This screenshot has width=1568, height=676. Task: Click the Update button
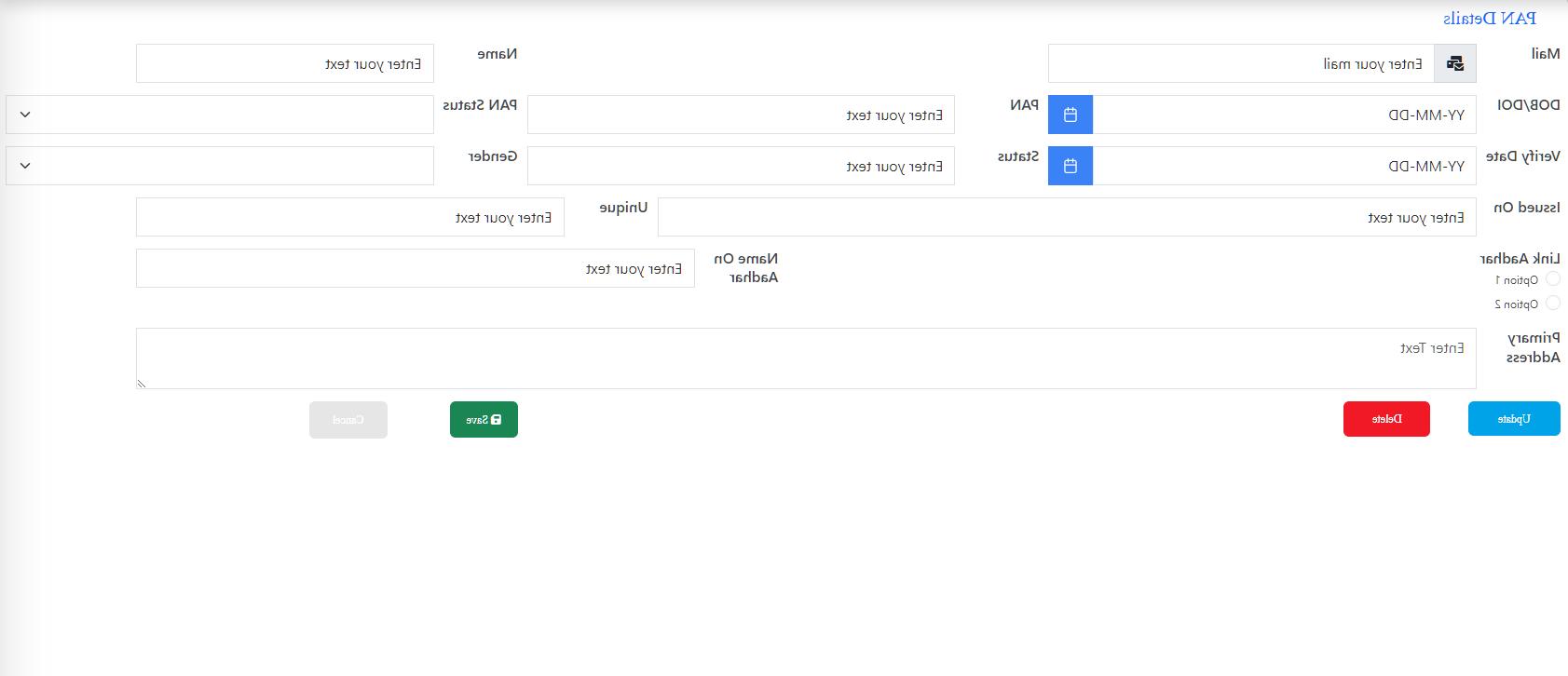click(x=1514, y=419)
